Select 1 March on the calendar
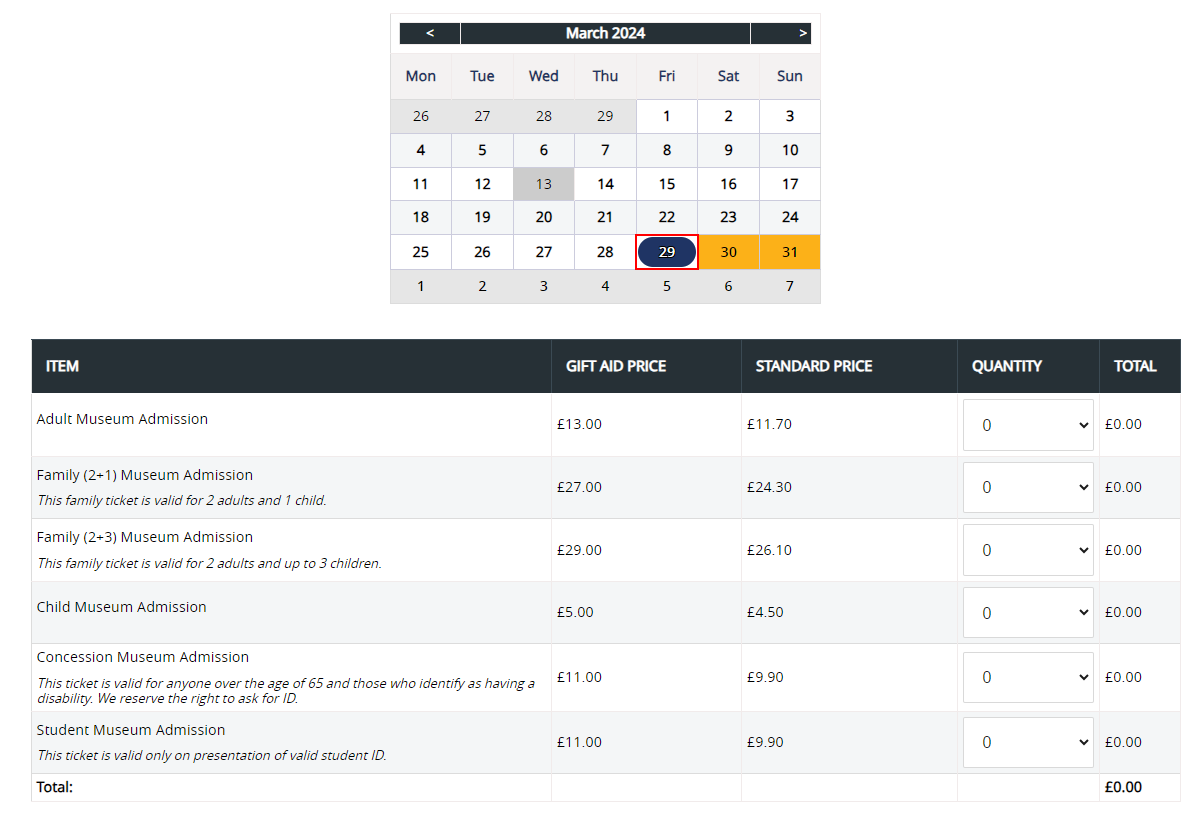The width and height of the screenshot is (1202, 822). (667, 116)
